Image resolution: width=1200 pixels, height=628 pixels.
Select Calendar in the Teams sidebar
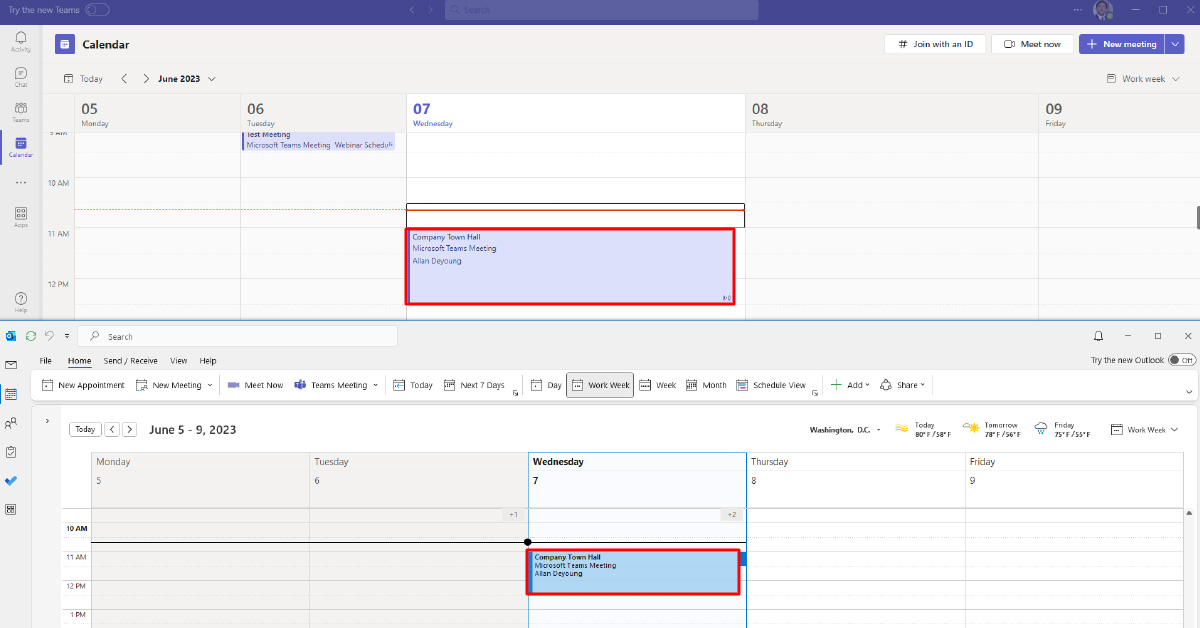pos(21,148)
